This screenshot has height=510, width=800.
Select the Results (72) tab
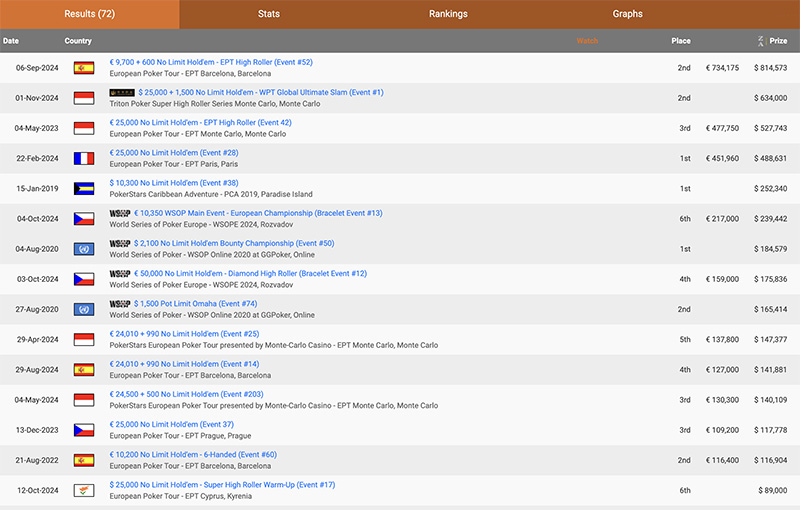click(90, 14)
